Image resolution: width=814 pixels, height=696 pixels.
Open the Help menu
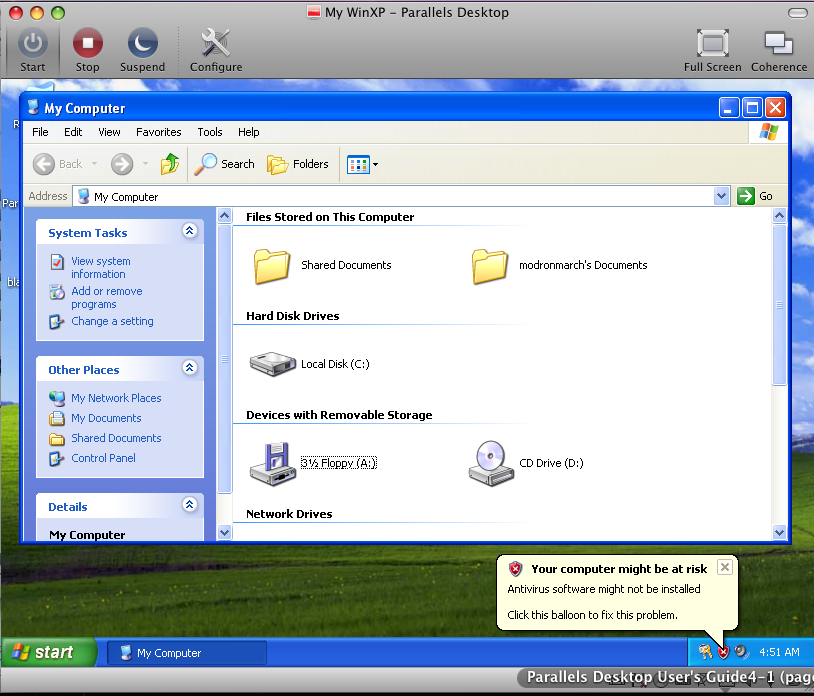[x=248, y=132]
